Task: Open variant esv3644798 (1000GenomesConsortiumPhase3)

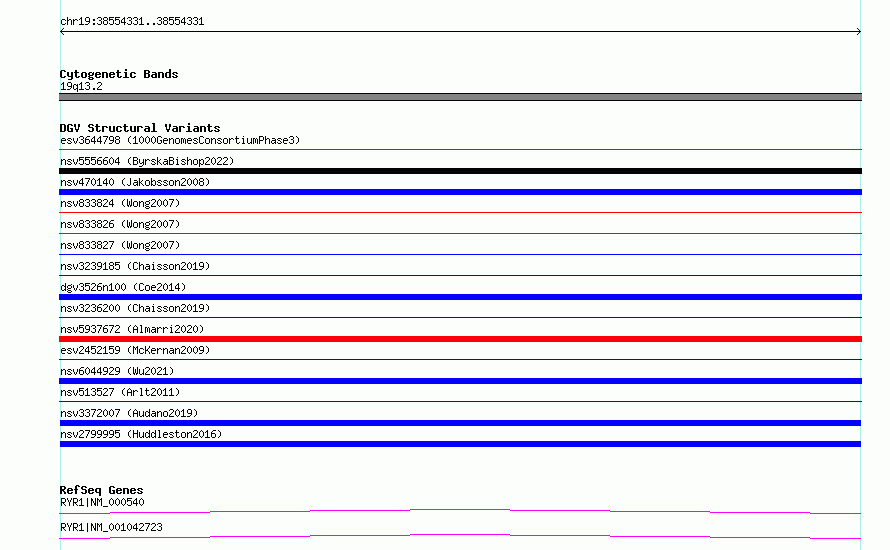Action: point(180,140)
